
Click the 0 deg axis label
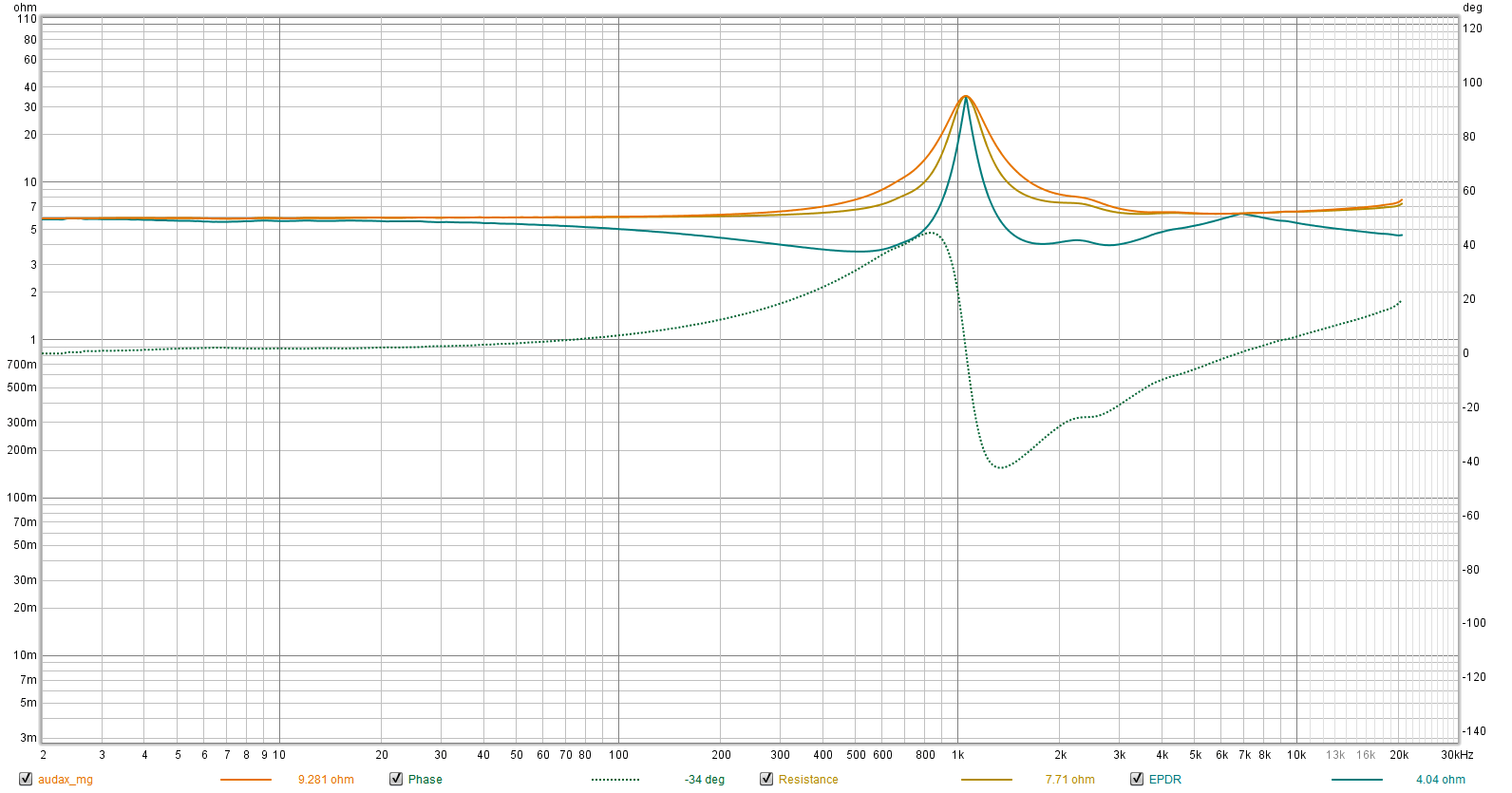(x=1466, y=353)
